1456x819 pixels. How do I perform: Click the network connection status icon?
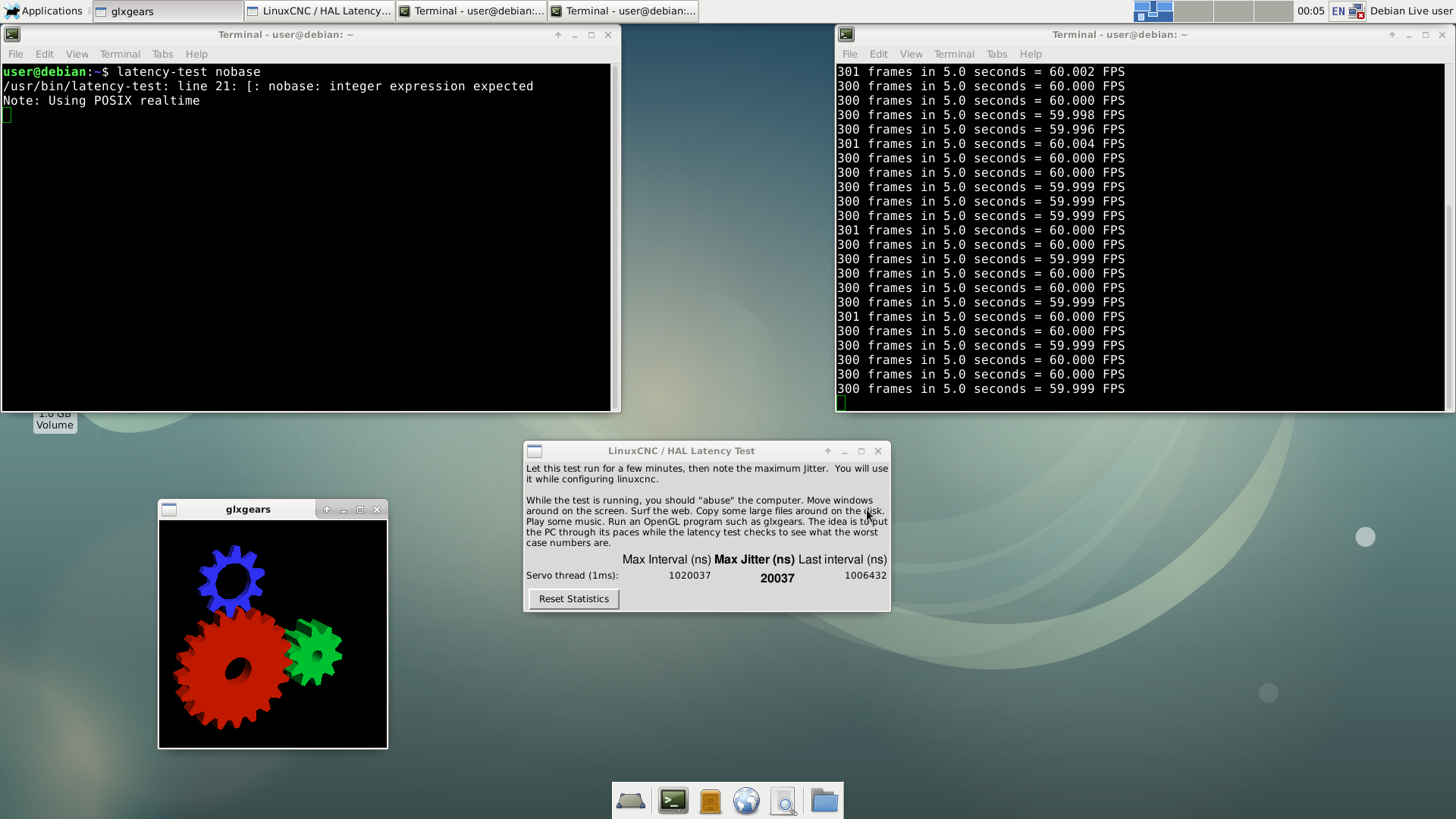point(1356,11)
